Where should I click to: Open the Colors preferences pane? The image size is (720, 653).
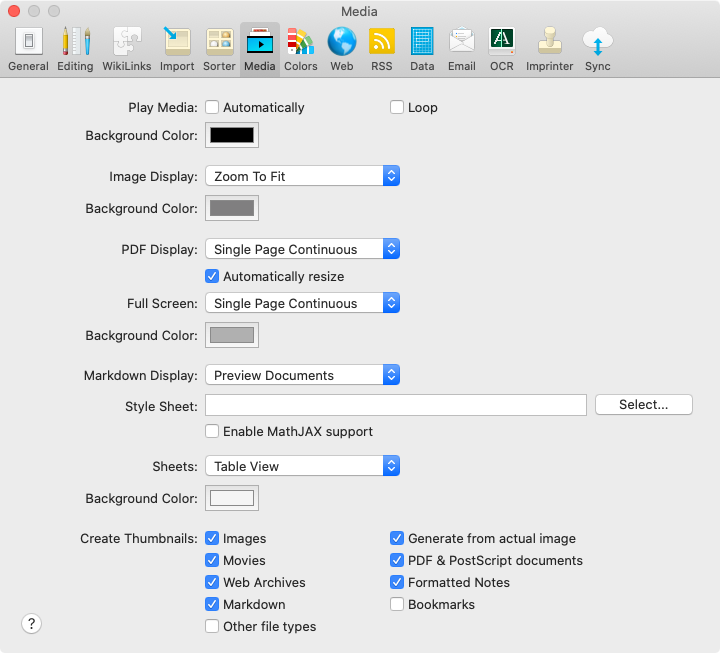(300, 49)
